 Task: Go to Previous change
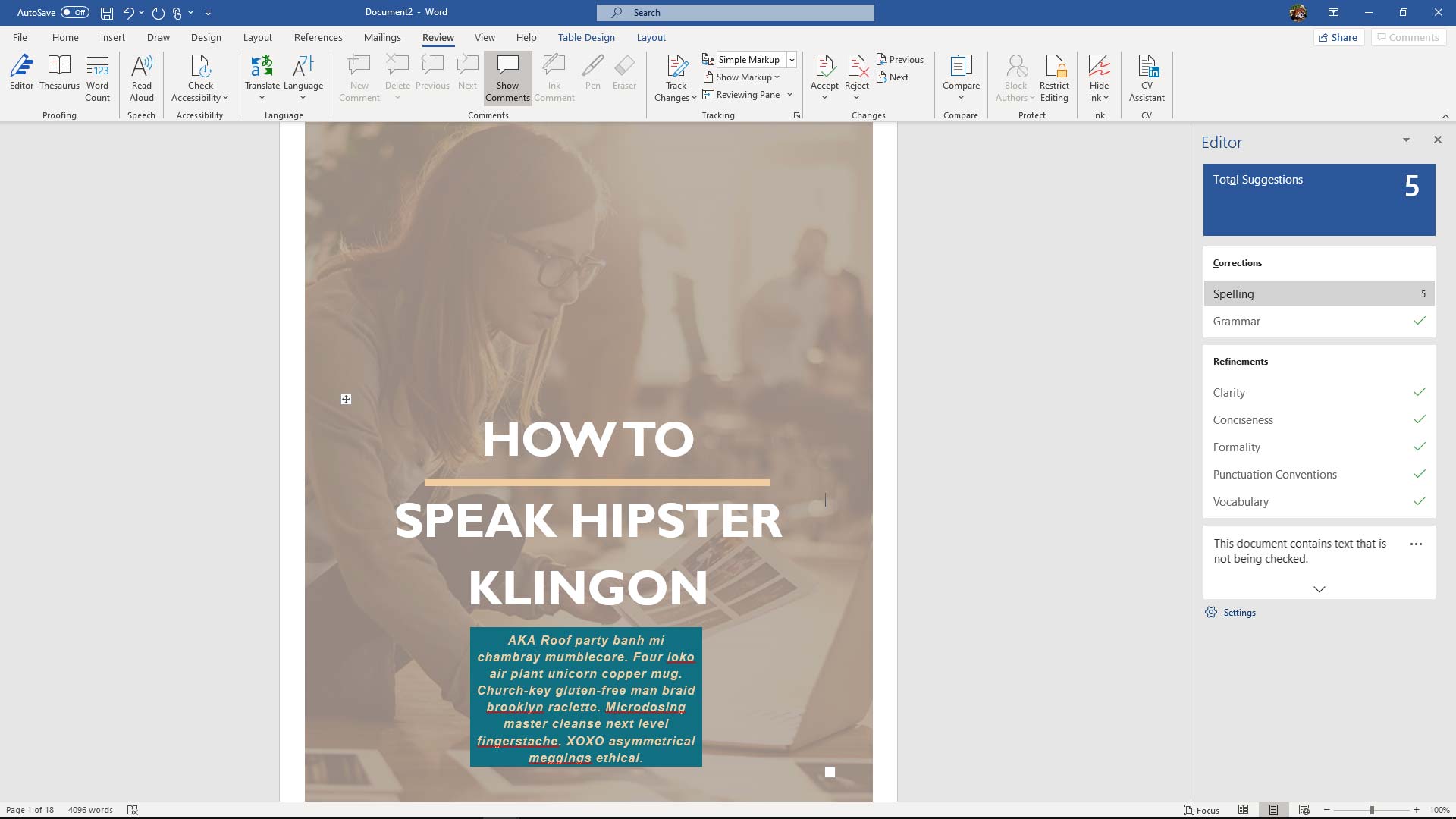(900, 59)
